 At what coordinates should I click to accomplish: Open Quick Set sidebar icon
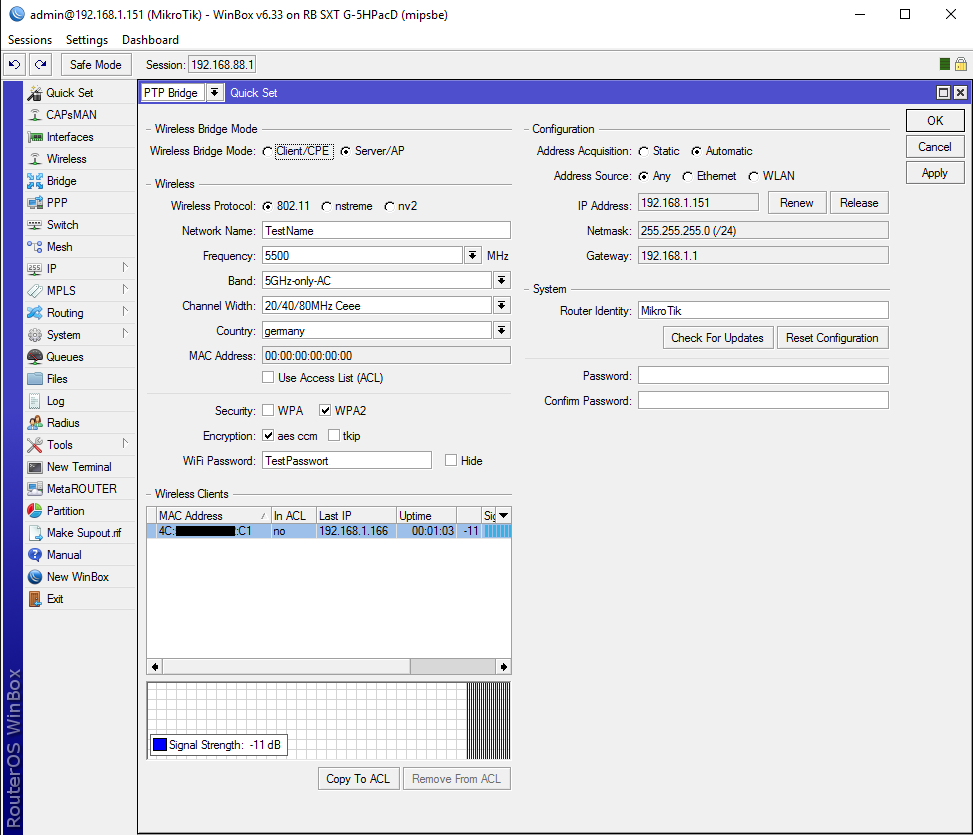[35, 93]
